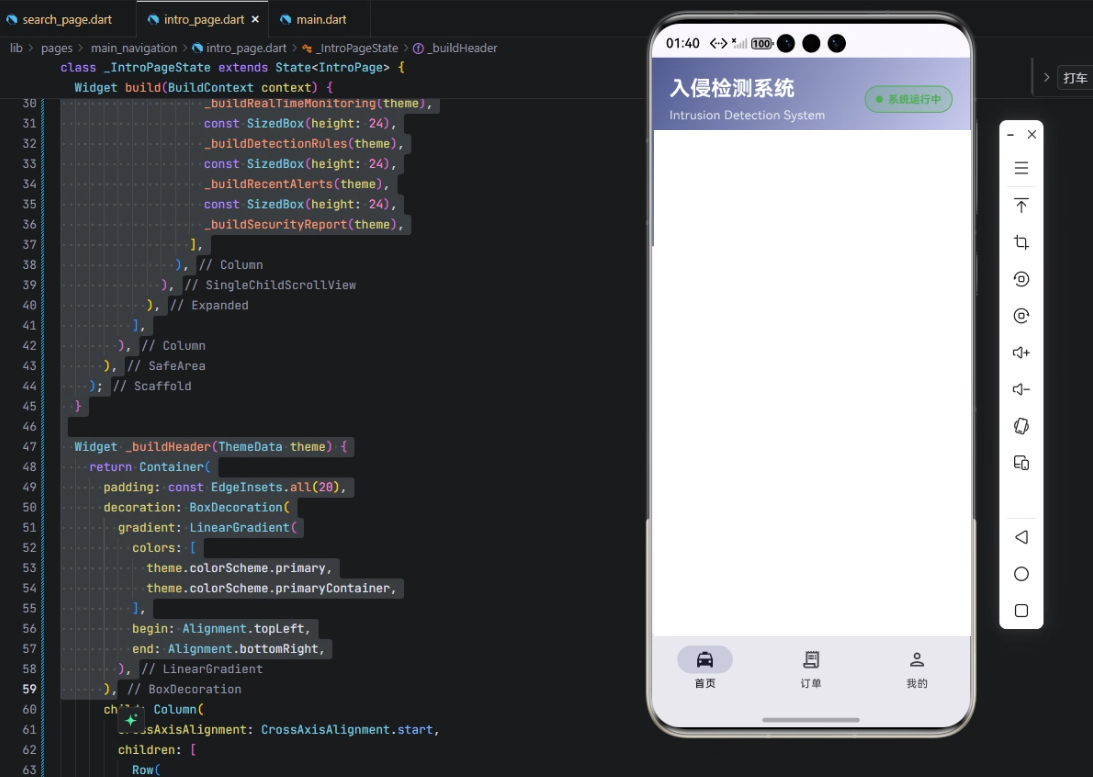Tap the emulator home circle button

(x=1021, y=574)
